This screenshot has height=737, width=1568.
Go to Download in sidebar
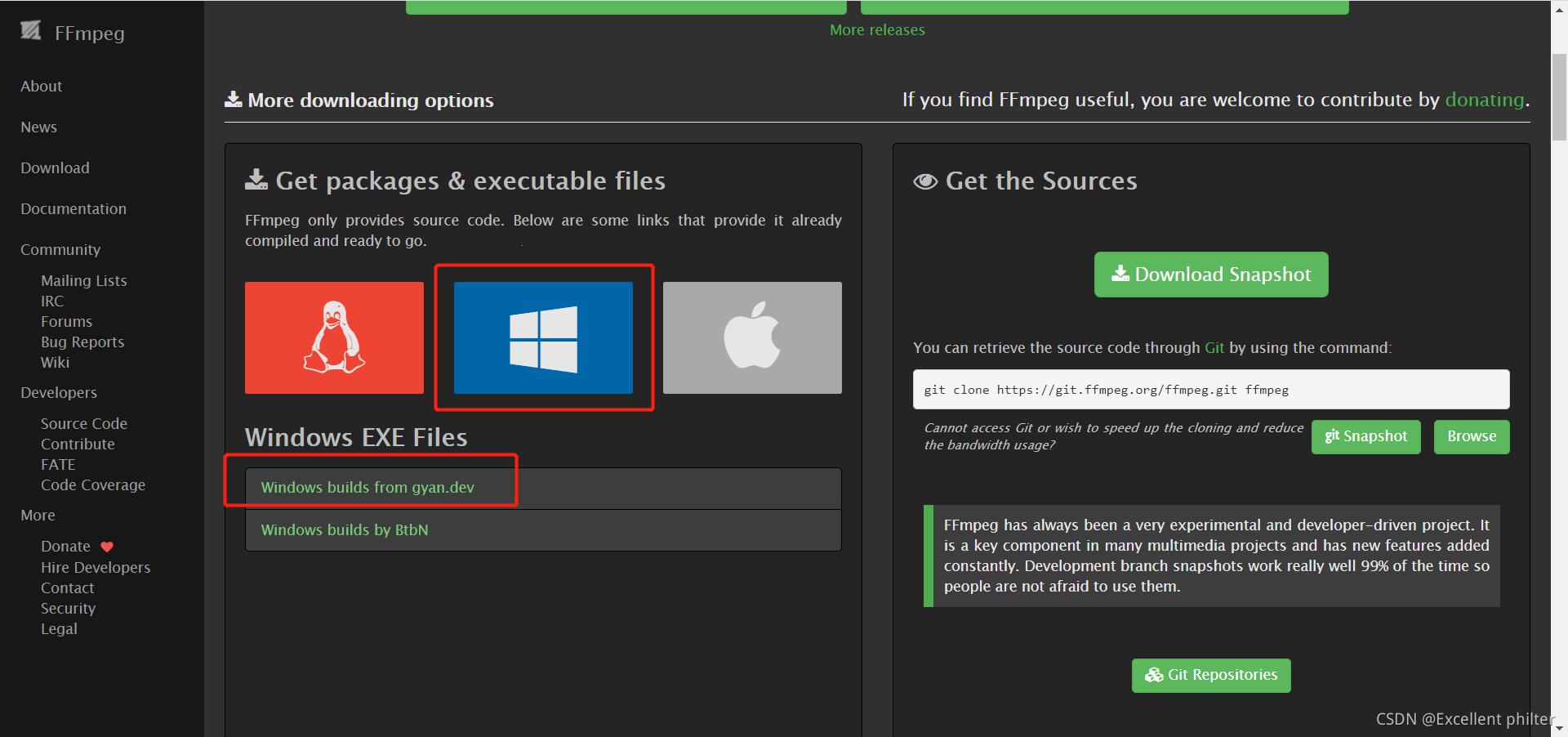(55, 167)
